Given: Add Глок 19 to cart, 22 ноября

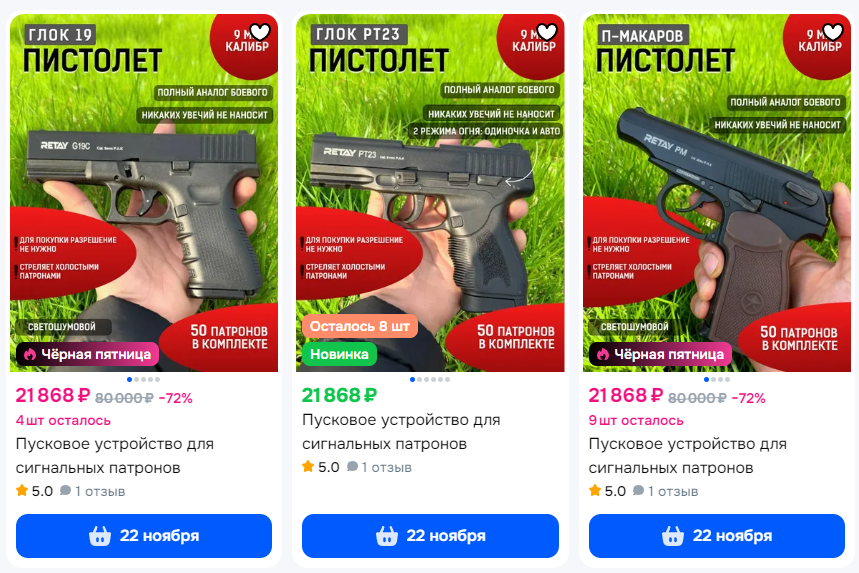Looking at the screenshot, I should click(144, 536).
